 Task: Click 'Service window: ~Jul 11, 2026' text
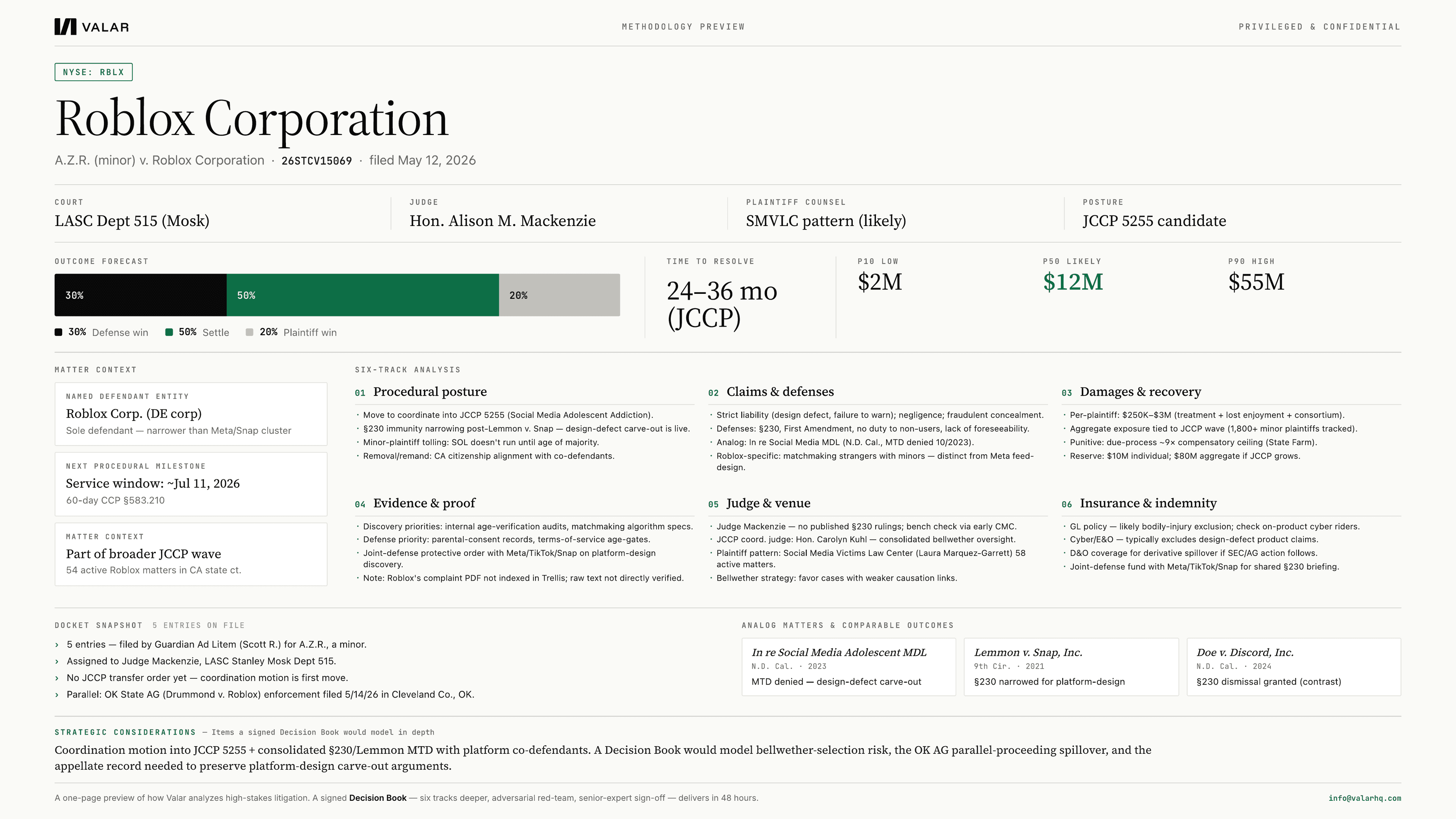[x=152, y=483]
